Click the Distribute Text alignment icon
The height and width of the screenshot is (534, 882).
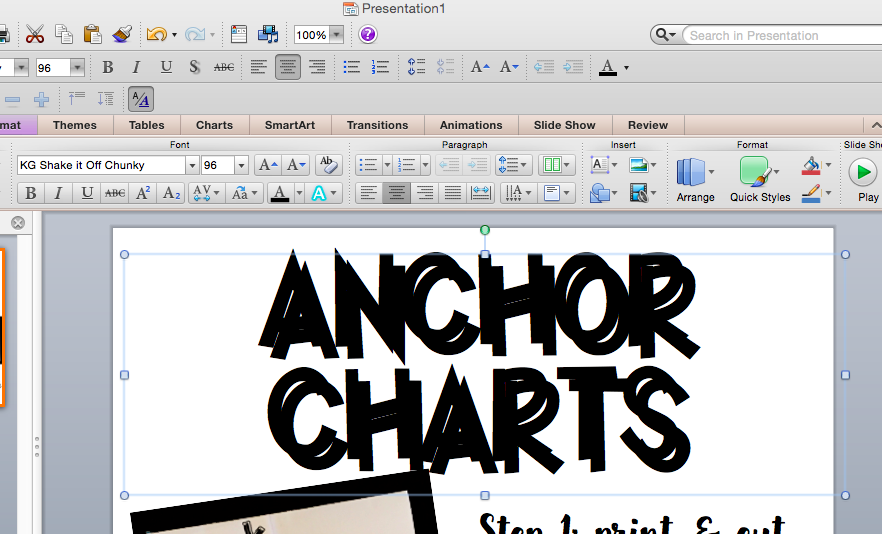(481, 194)
